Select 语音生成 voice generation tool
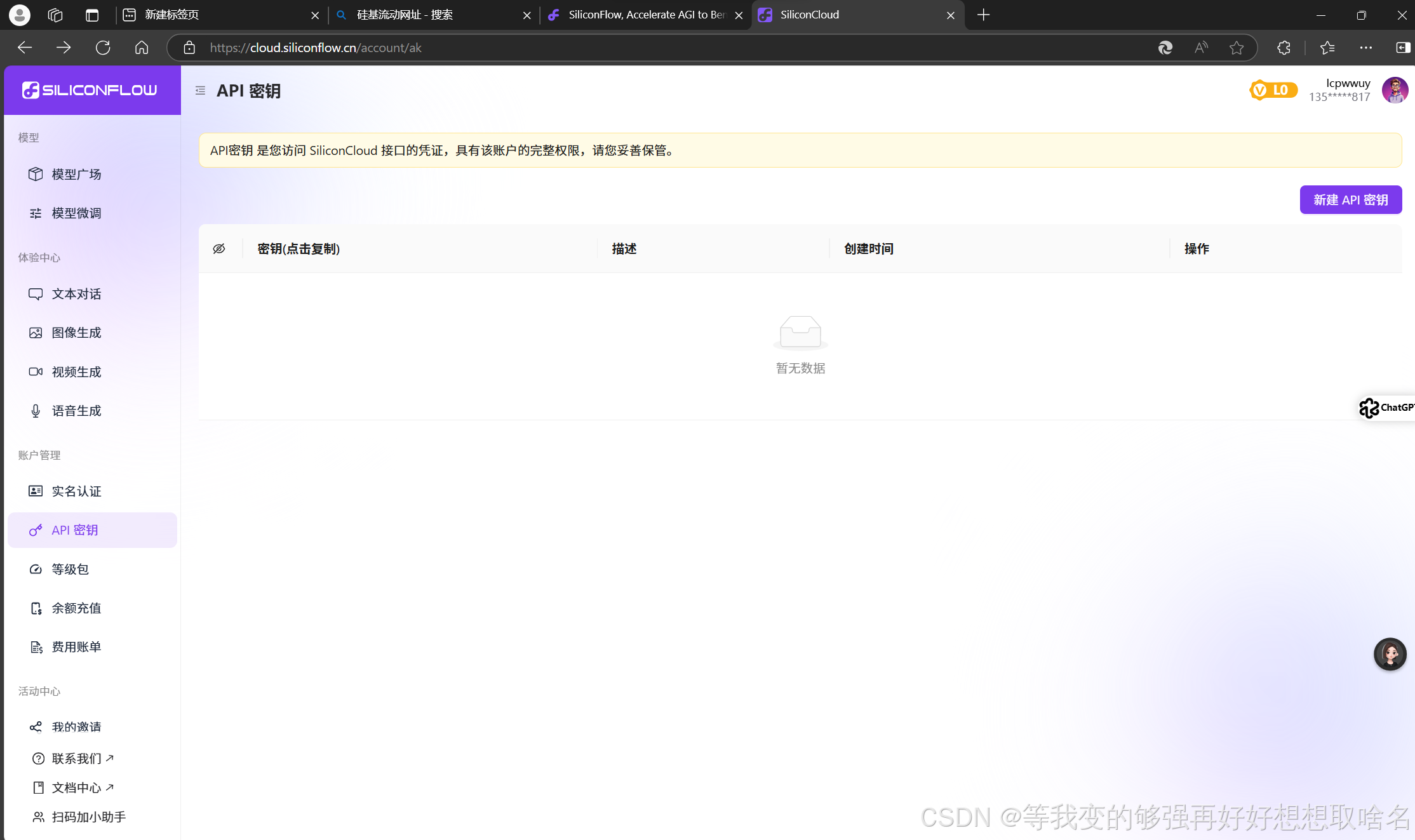1415x840 pixels. [x=76, y=410]
